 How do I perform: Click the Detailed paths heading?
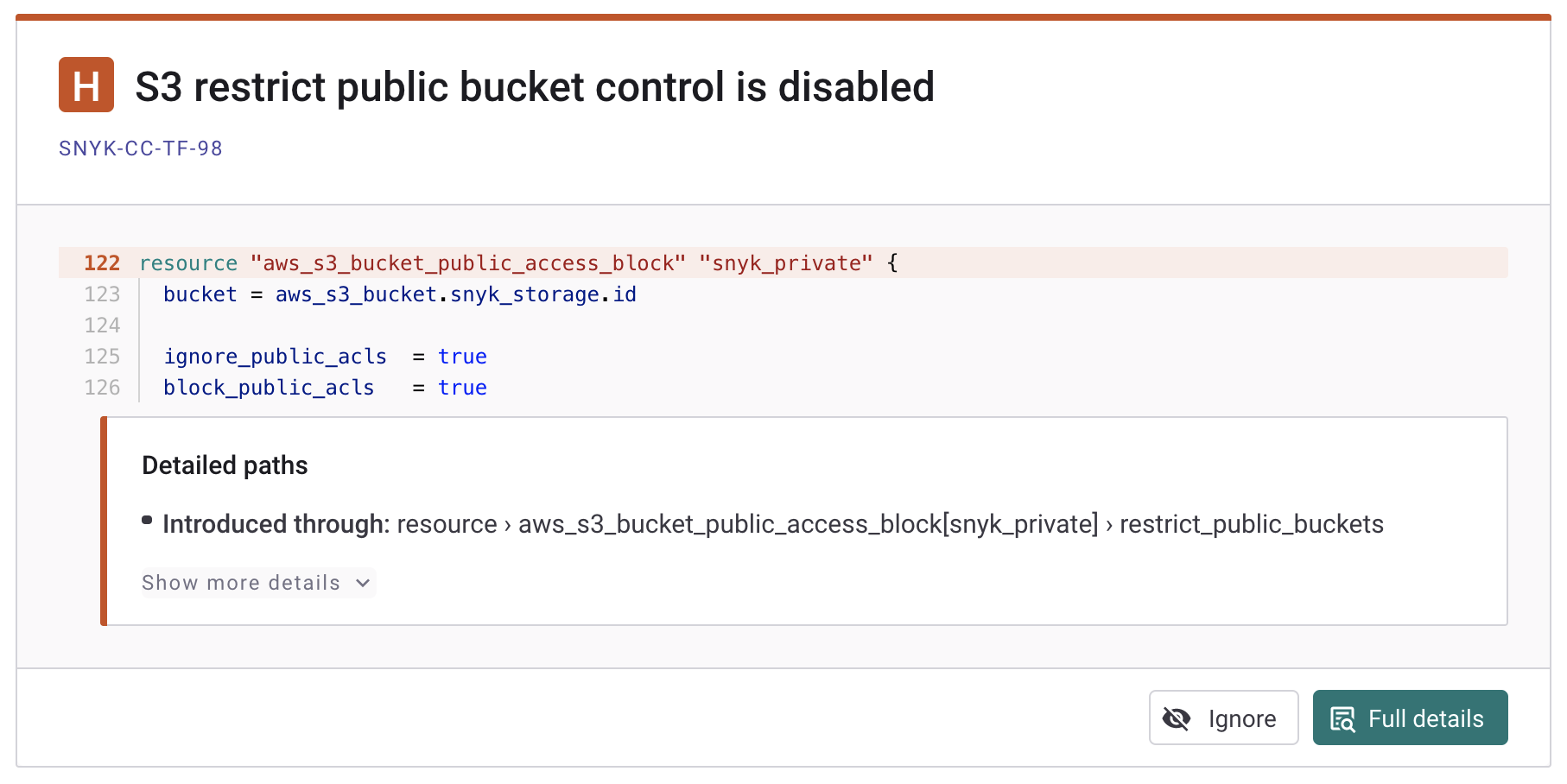(225, 465)
